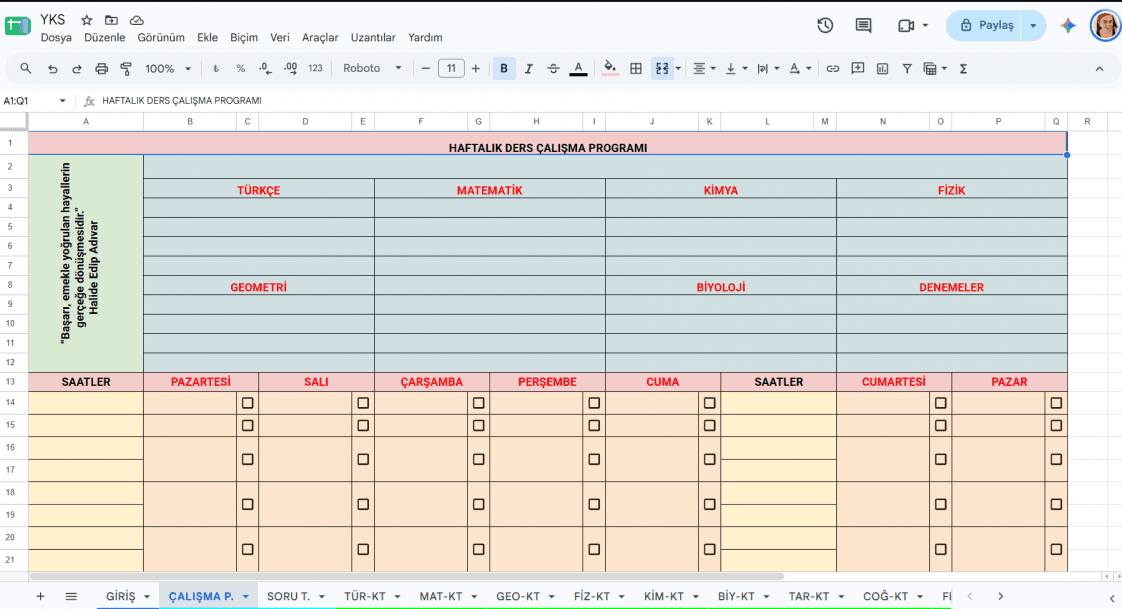Expand the horizontal align dropdown

tap(713, 69)
